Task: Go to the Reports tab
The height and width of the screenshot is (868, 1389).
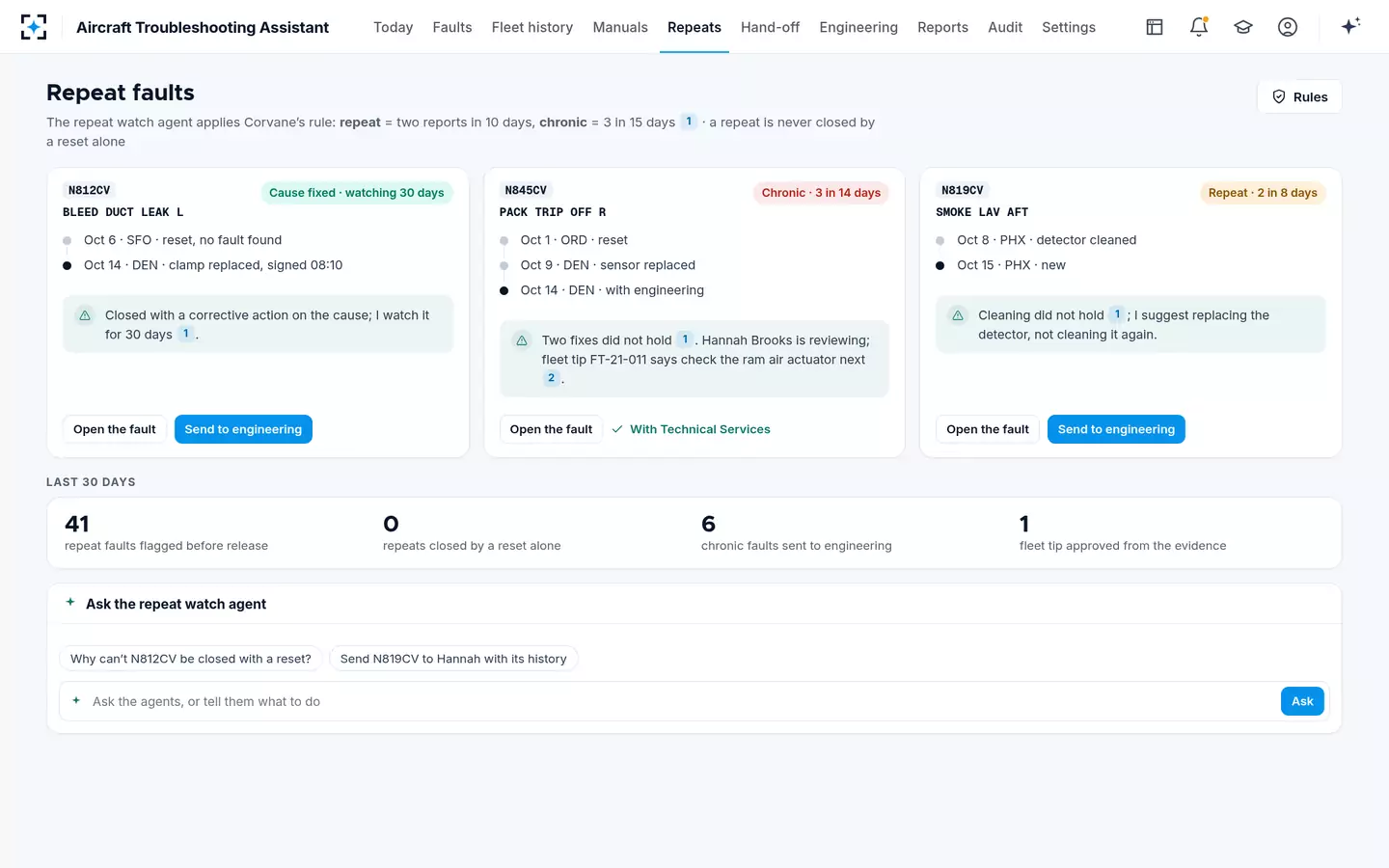Action: coord(942,27)
